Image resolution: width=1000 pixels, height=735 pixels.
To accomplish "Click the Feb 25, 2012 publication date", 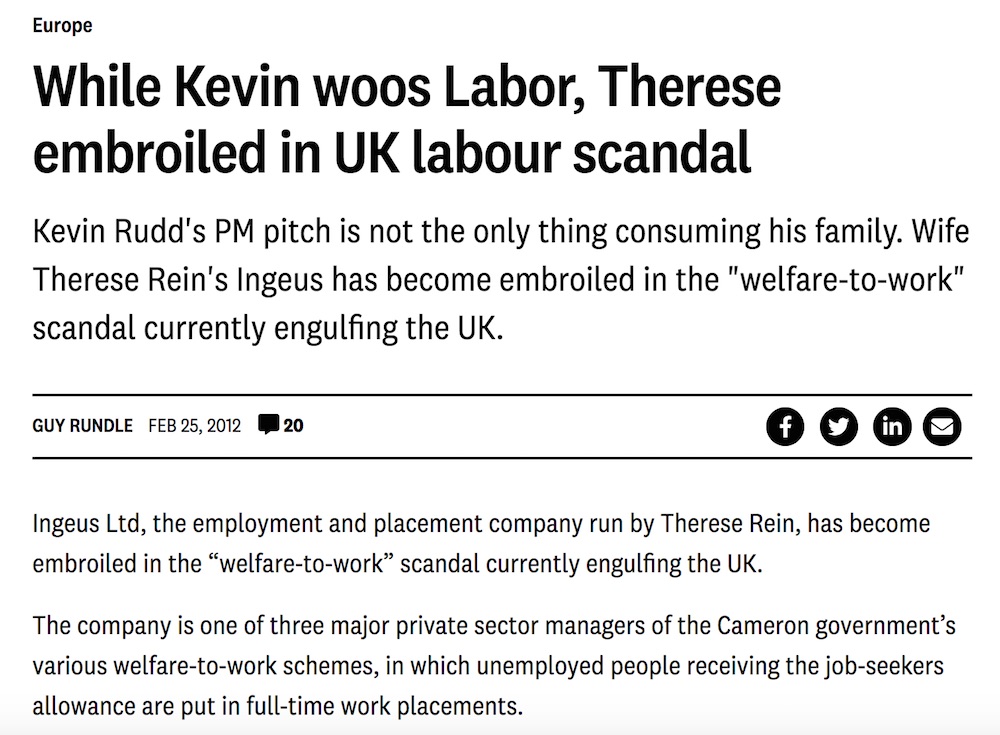I will coord(195,425).
